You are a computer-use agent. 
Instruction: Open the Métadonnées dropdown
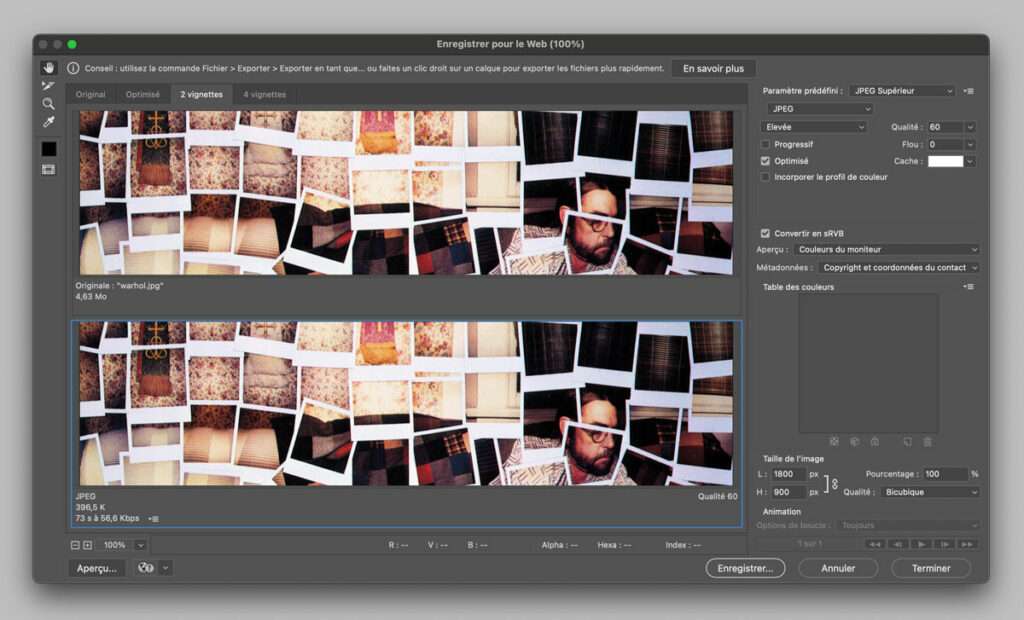899,268
